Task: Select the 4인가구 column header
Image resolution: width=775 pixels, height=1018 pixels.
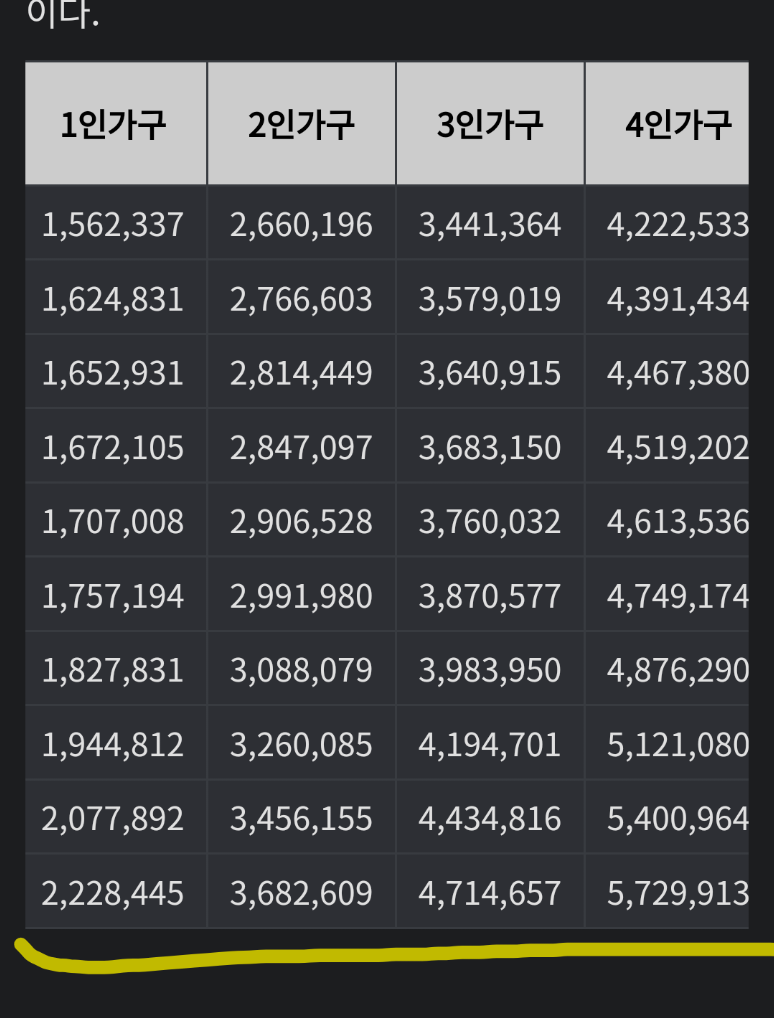Action: click(x=667, y=123)
